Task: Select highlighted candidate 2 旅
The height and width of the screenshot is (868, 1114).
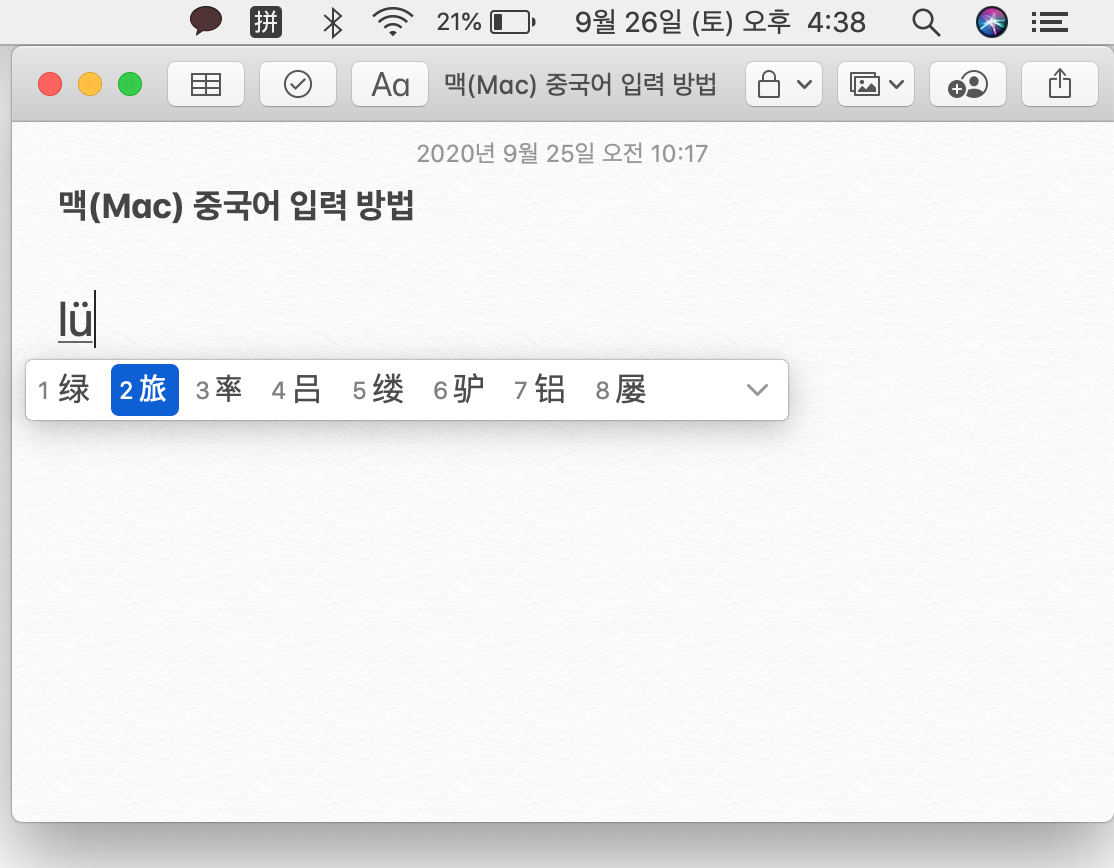Action: point(144,390)
